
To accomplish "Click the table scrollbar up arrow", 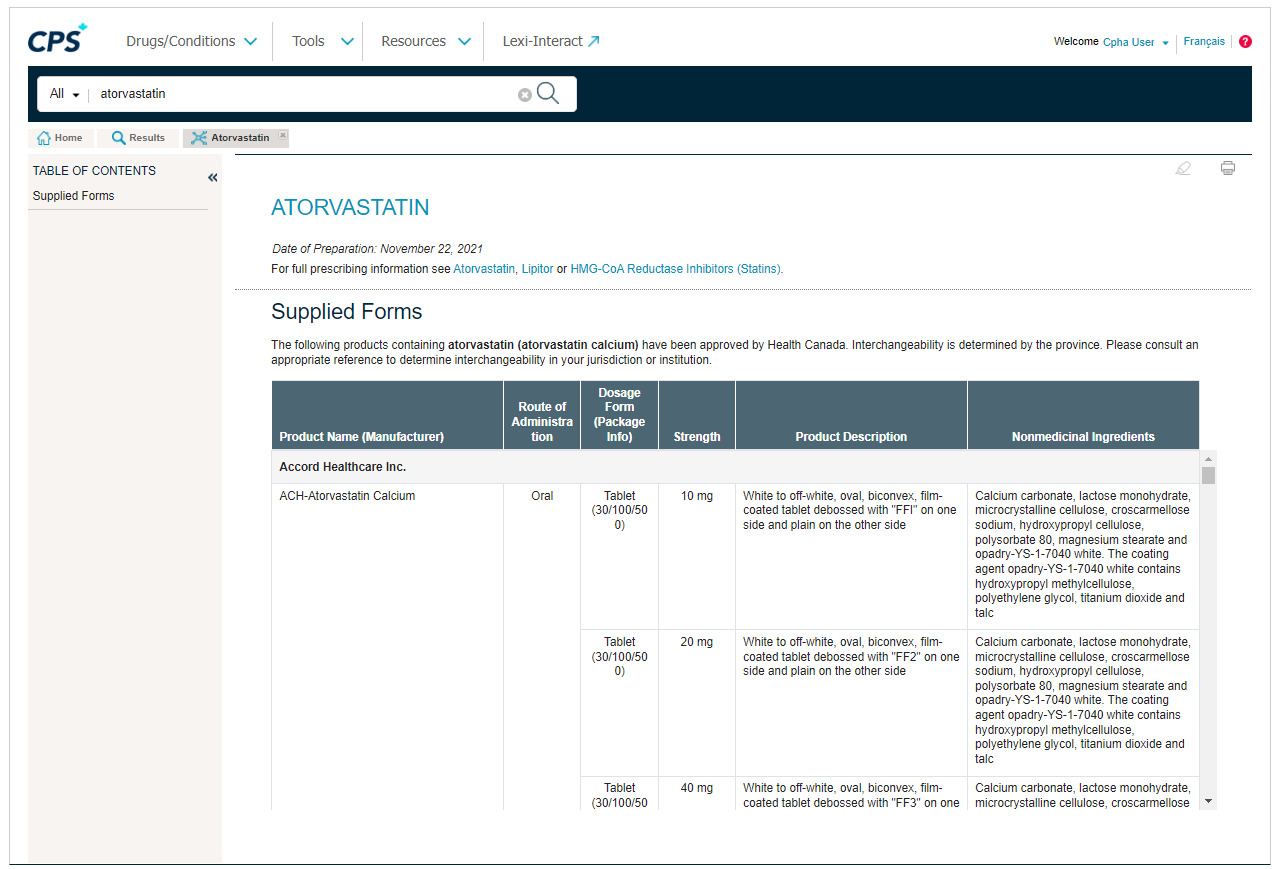I will 1208,458.
